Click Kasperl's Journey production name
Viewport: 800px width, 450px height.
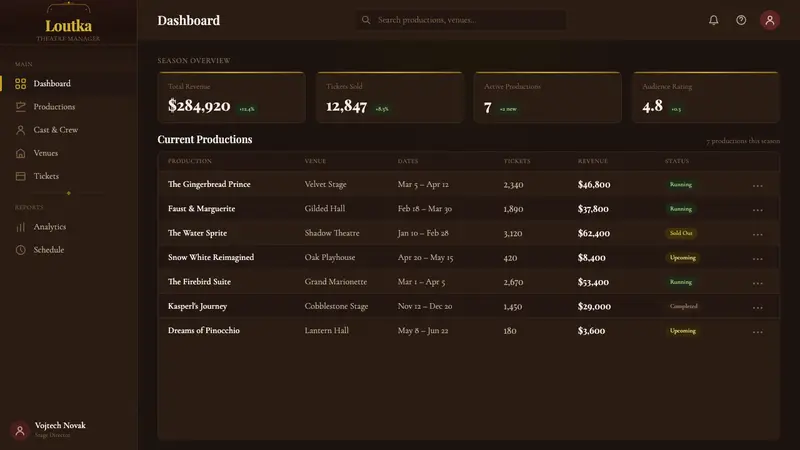[197, 306]
